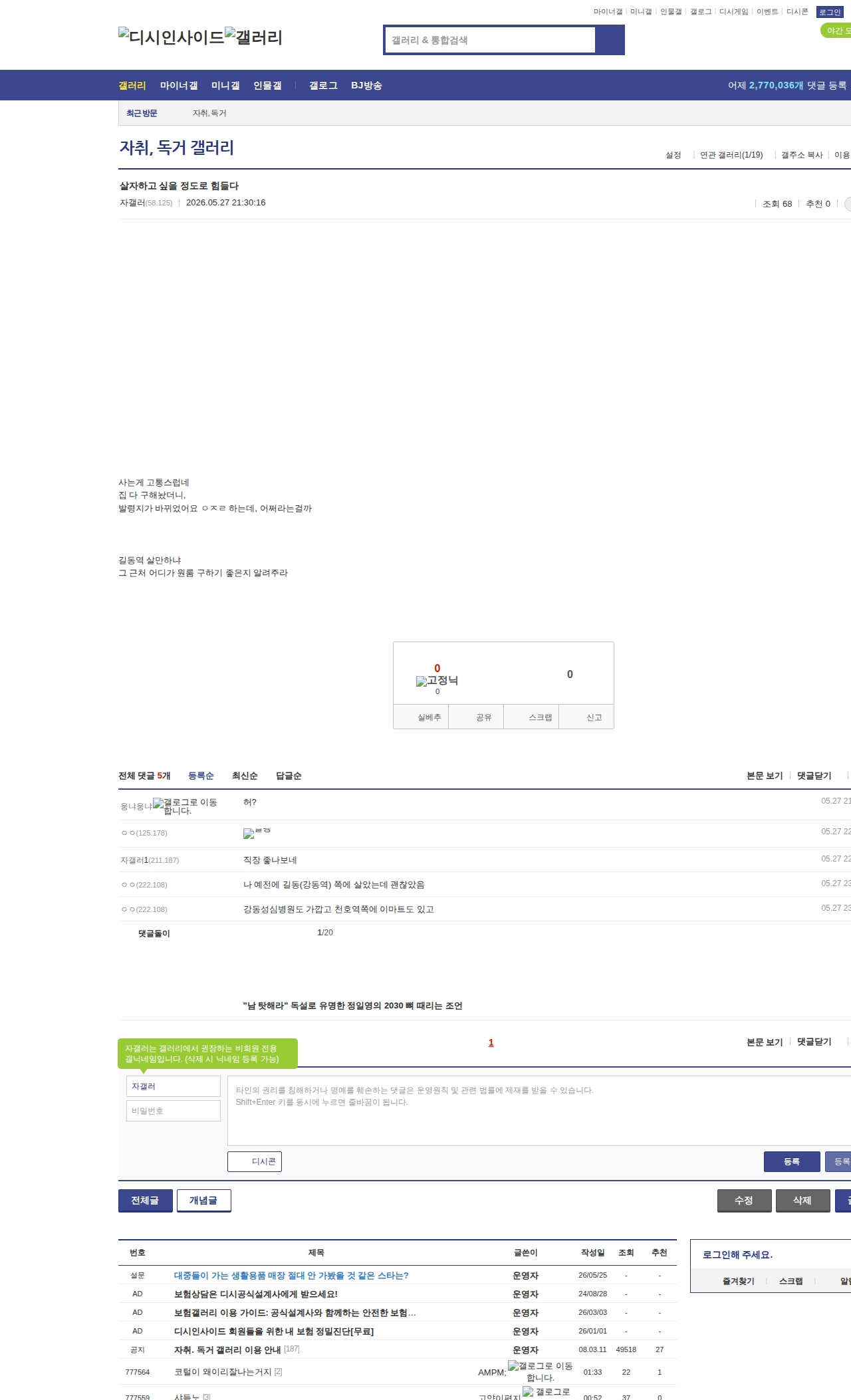Switch to the 전체글 list tab
The image size is (851, 1400).
click(145, 1201)
